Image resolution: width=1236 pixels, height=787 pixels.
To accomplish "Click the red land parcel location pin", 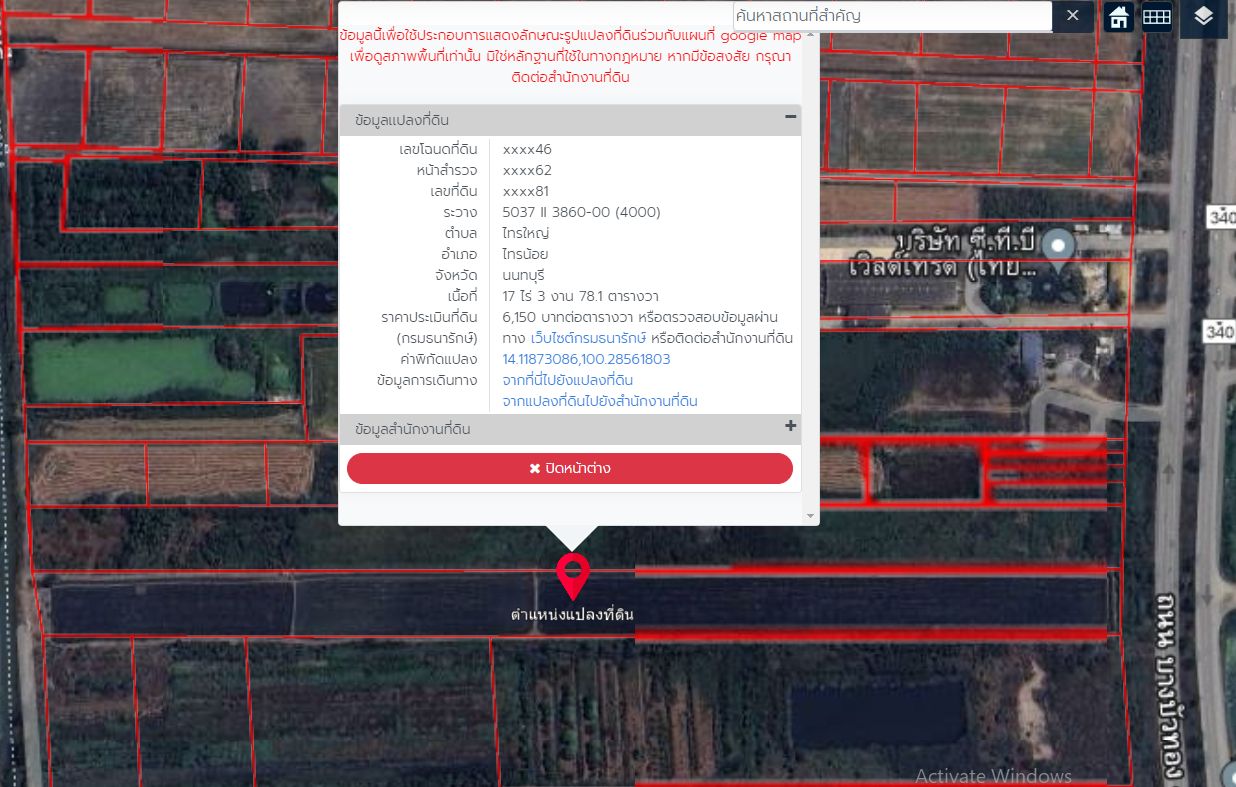I will pyautogui.click(x=573, y=578).
